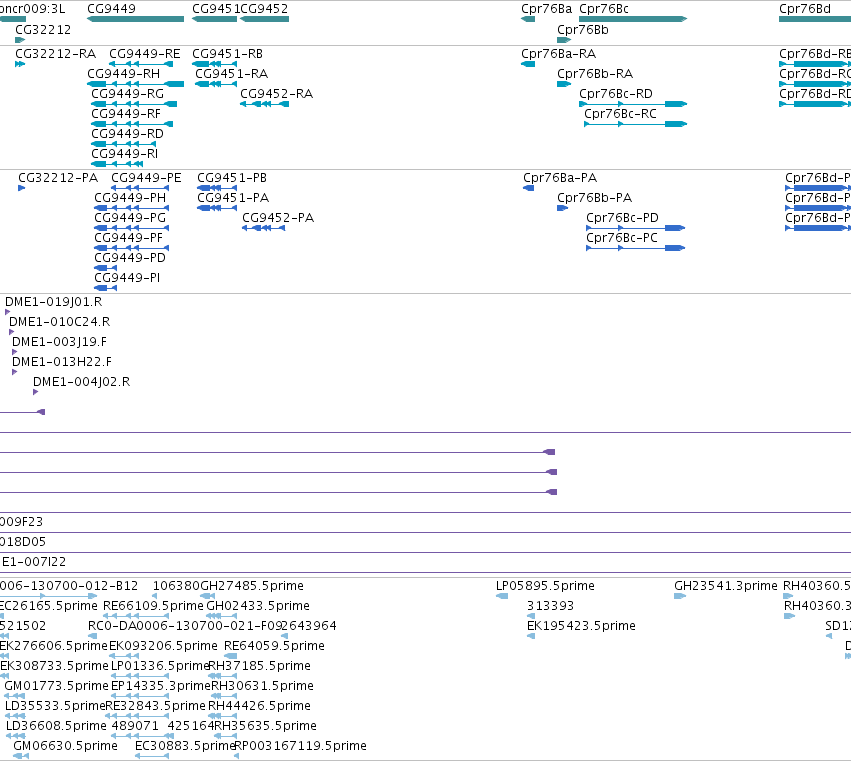Viewport: 851px width, 761px height.
Task: Click BAC end DME1-004J02.R
Action: (x=81, y=383)
